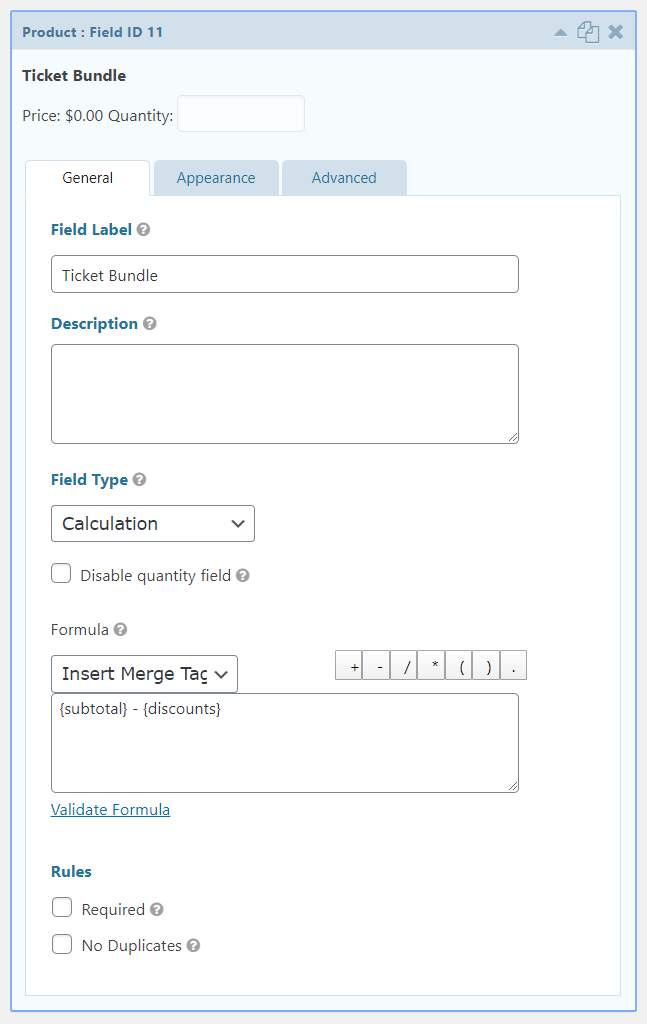Insert the multiply asterisk operator
Screen dimensions: 647x1024
pos(431,665)
